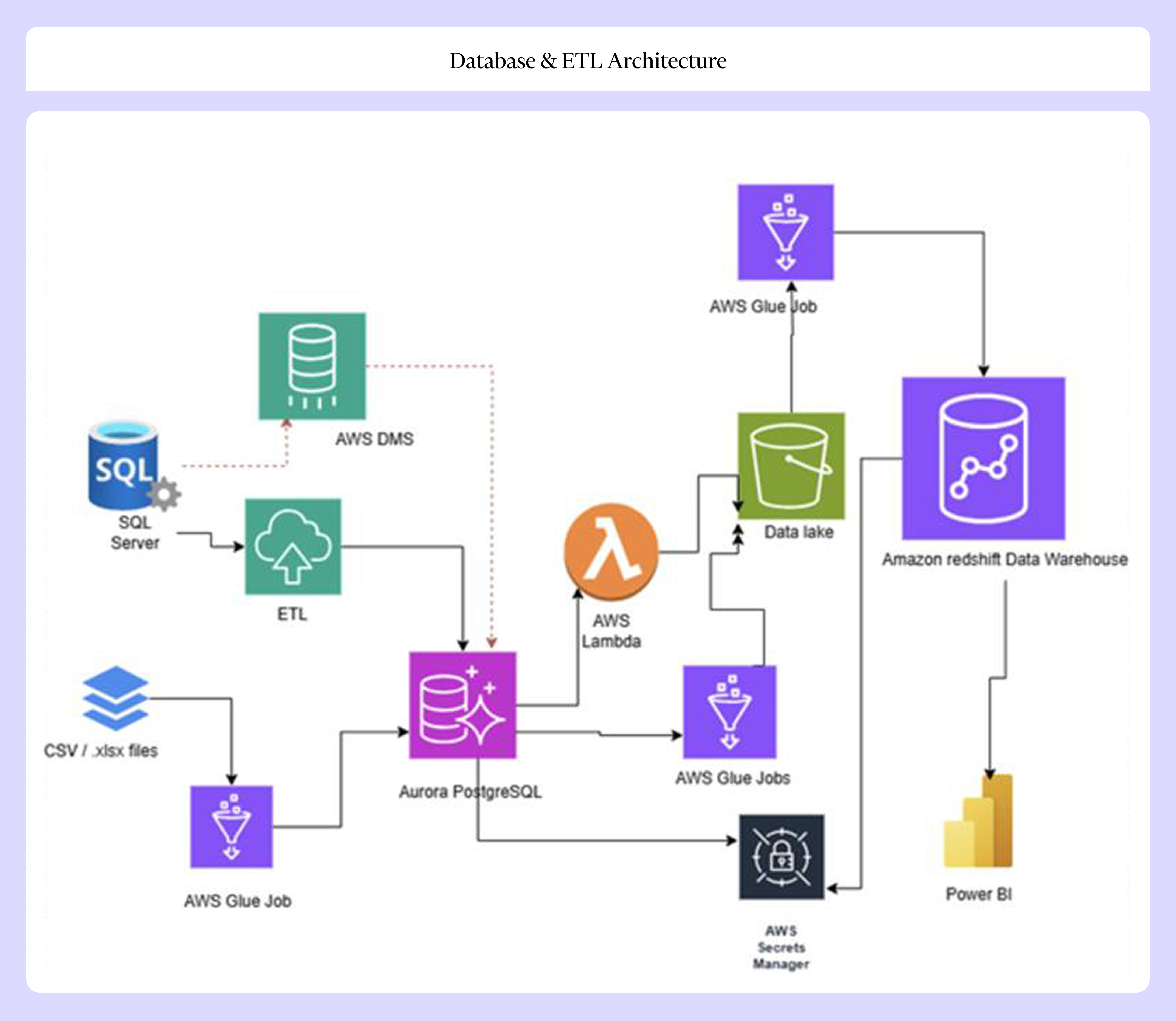Click the AWS Glue Job label under top funnel
Image resolution: width=1176 pixels, height=1021 pixels.
pyautogui.click(x=763, y=306)
